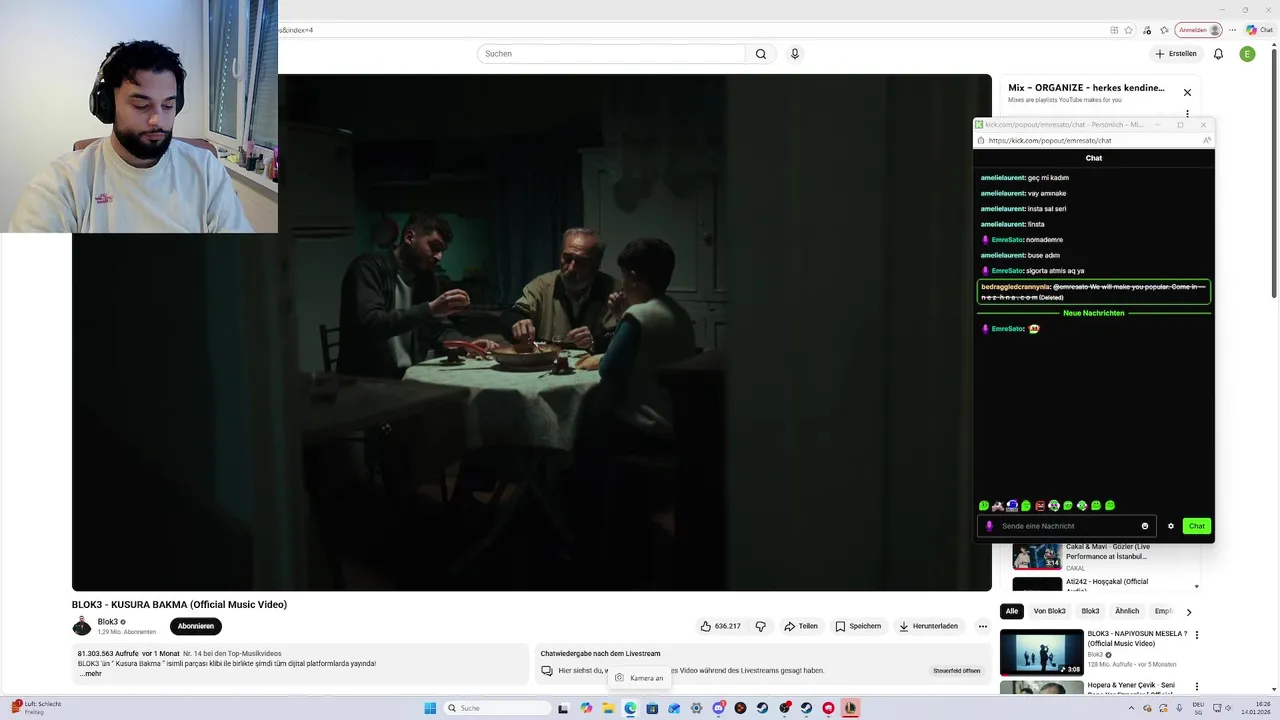Open the Windows Start menu
This screenshot has height=720, width=1280.
point(430,708)
